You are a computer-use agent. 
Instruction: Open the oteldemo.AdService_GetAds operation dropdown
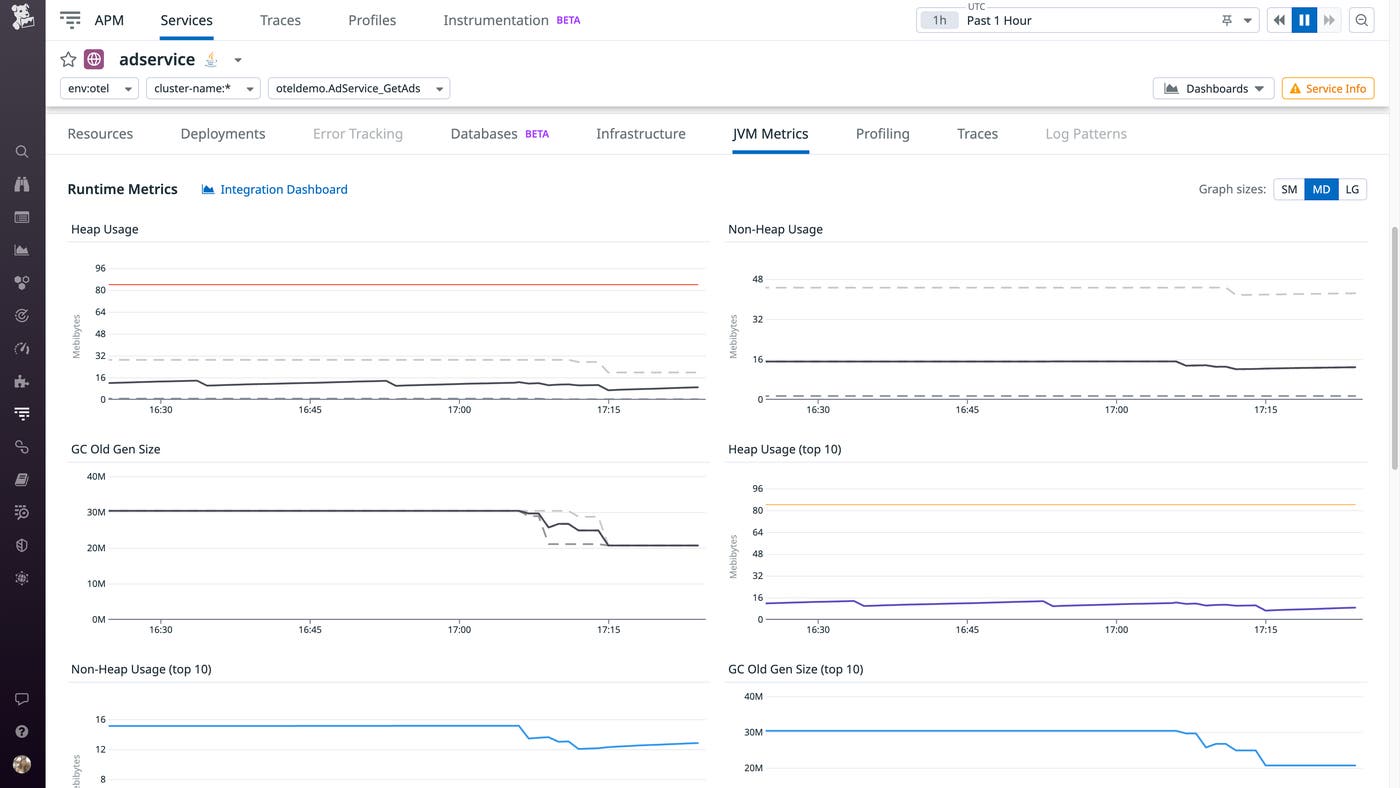pos(358,88)
